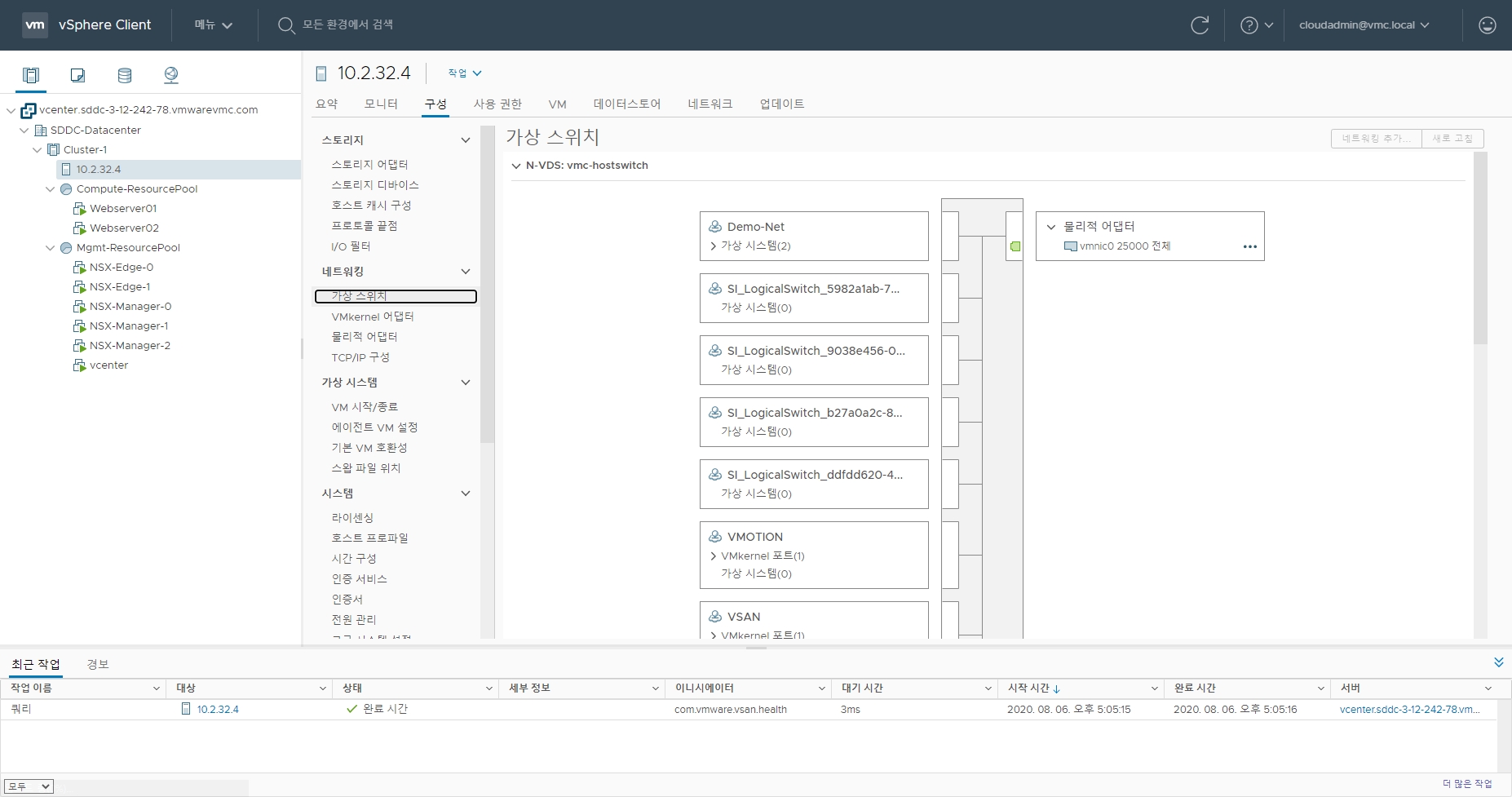Click the Cluster-1 icon in tree

coord(54,150)
